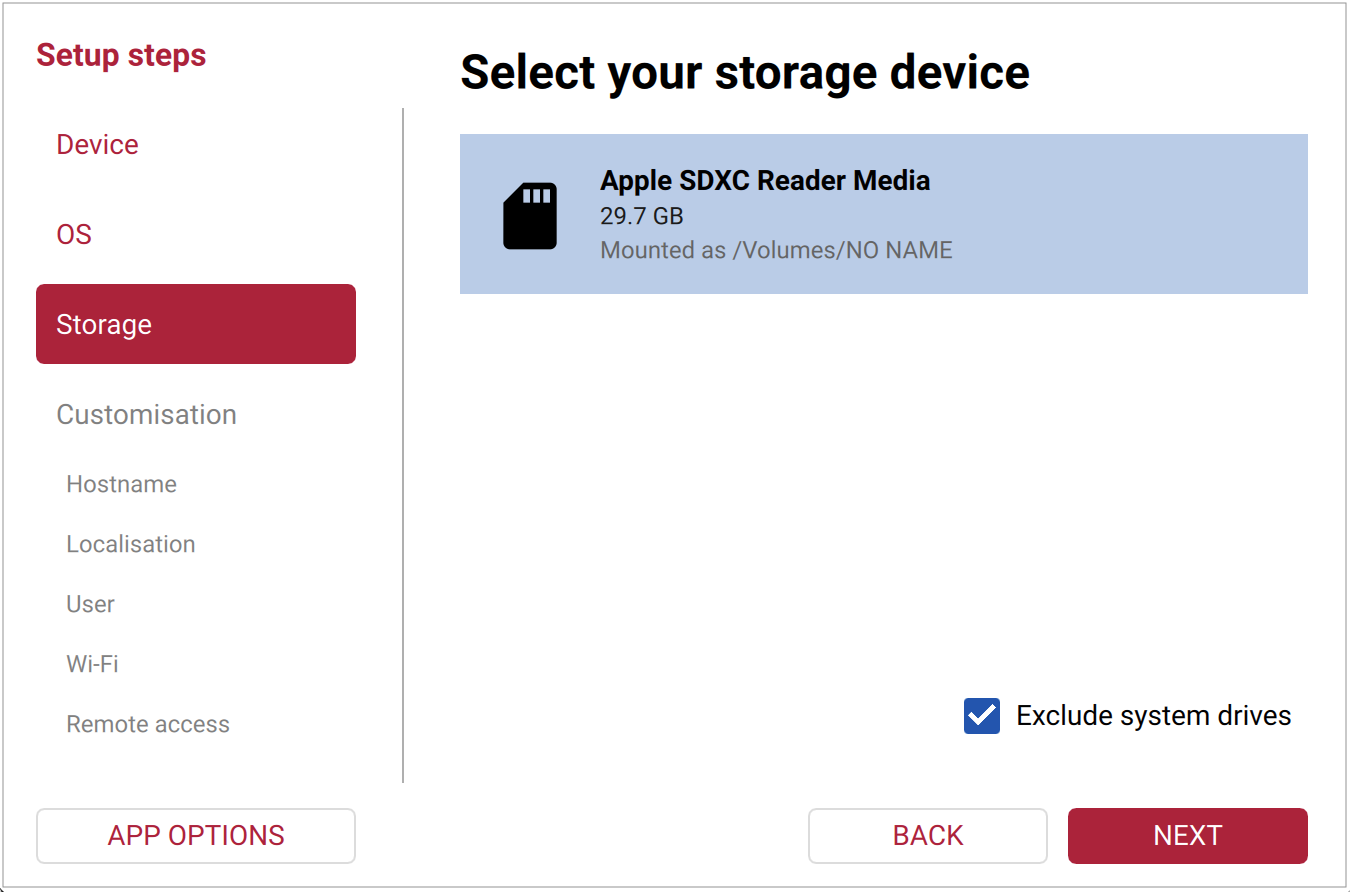Select the User setup step

point(90,604)
